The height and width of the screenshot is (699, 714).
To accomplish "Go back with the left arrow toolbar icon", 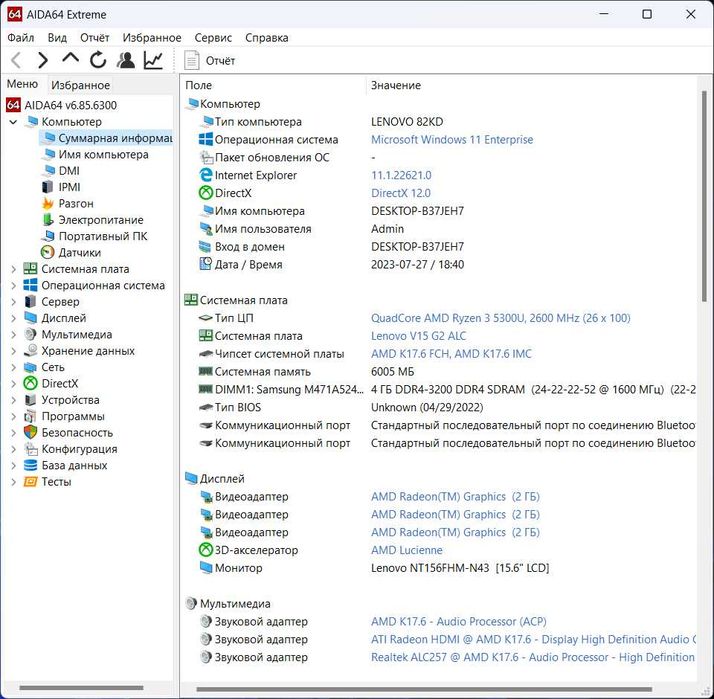I will tap(16, 60).
